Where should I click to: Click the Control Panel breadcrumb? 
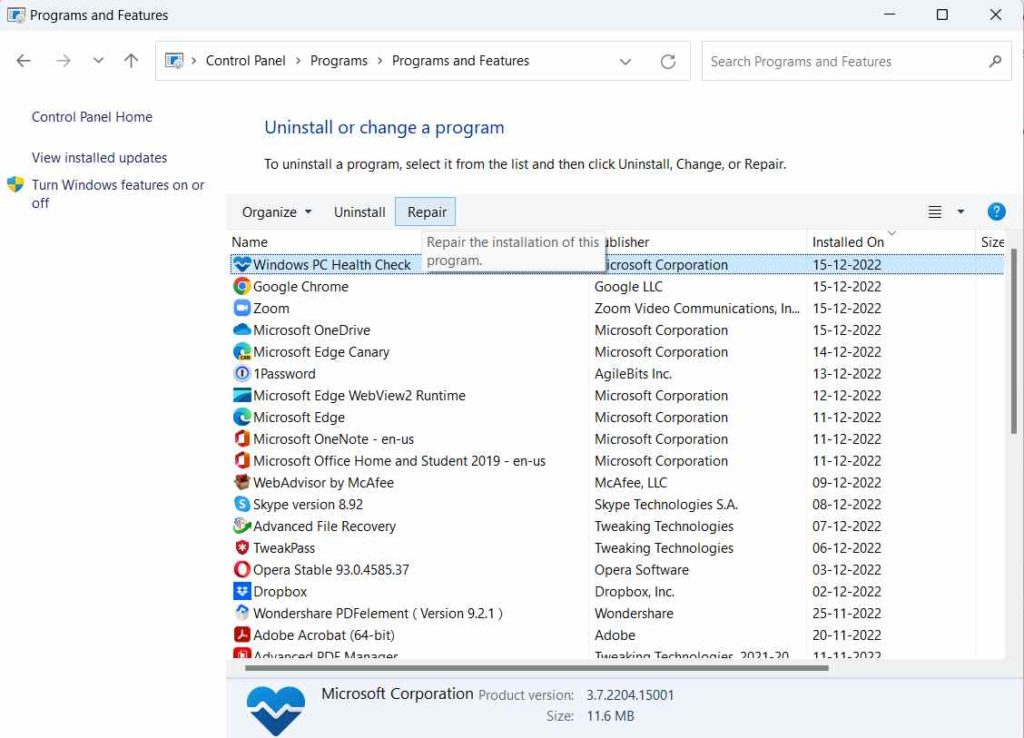pos(246,61)
